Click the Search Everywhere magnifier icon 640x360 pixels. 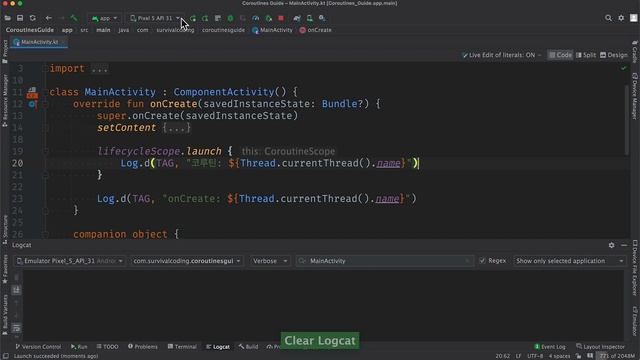(609, 18)
